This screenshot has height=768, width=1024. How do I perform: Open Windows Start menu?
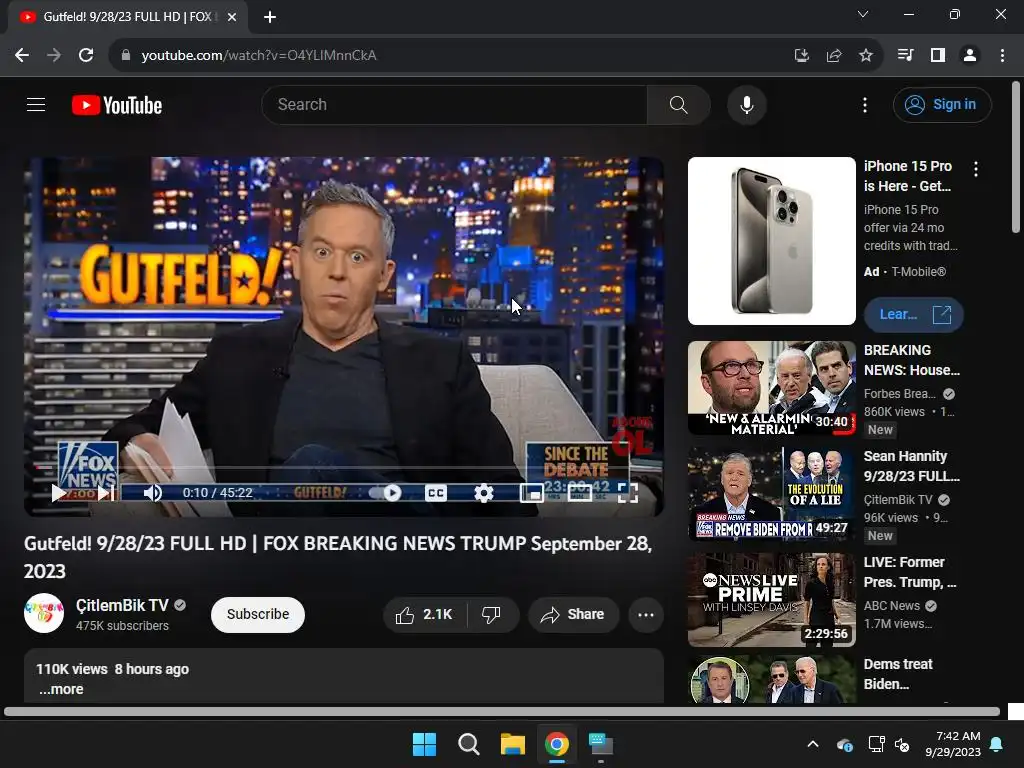coord(424,744)
